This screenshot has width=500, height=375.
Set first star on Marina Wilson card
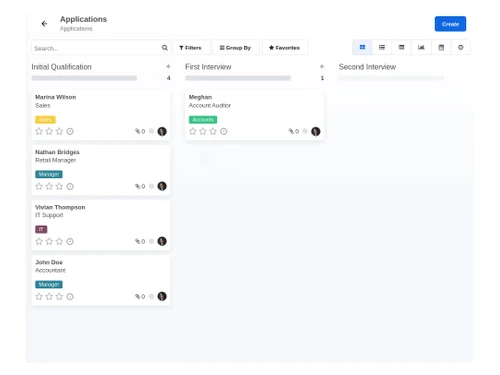pos(39,131)
